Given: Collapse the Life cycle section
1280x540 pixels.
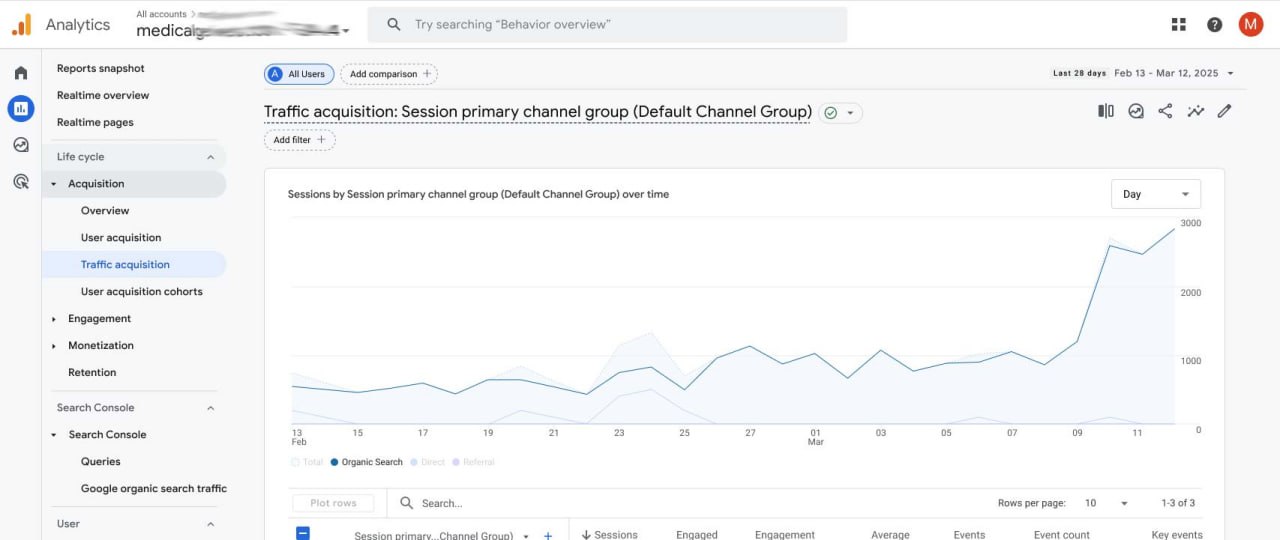Looking at the screenshot, I should [210, 157].
